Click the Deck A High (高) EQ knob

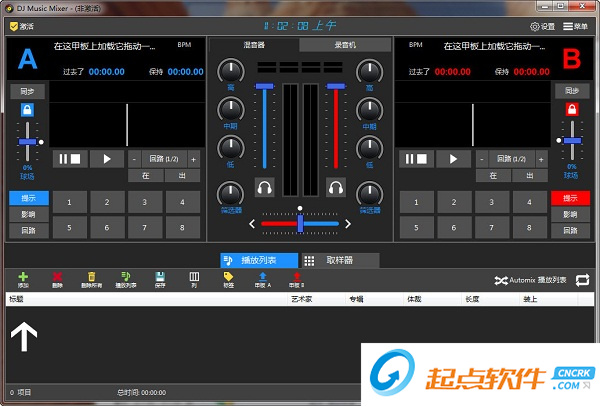(231, 71)
